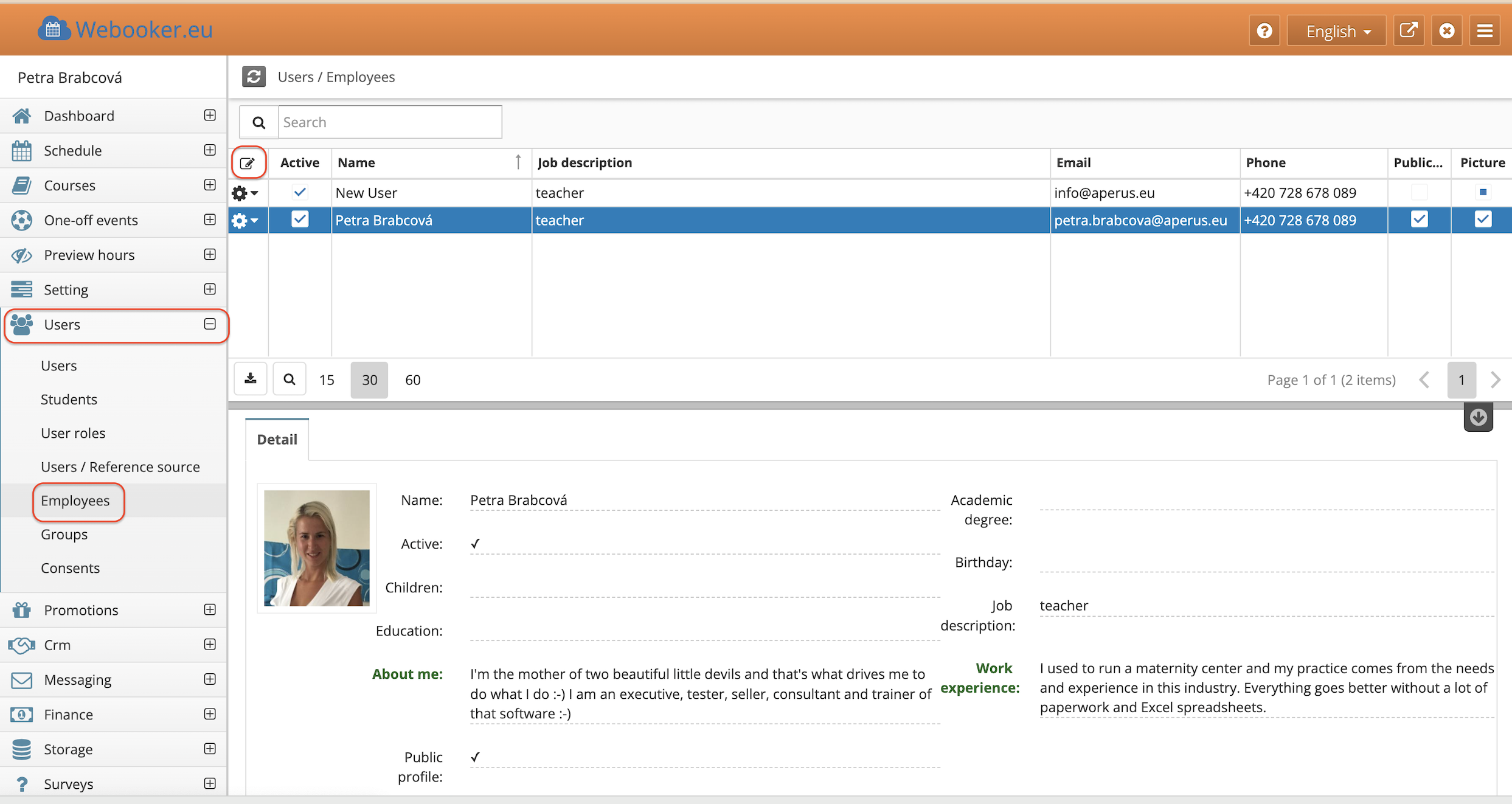The image size is (1512, 804).
Task: Toggle Public checkbox for Petra Brabcová row
Action: (1419, 220)
